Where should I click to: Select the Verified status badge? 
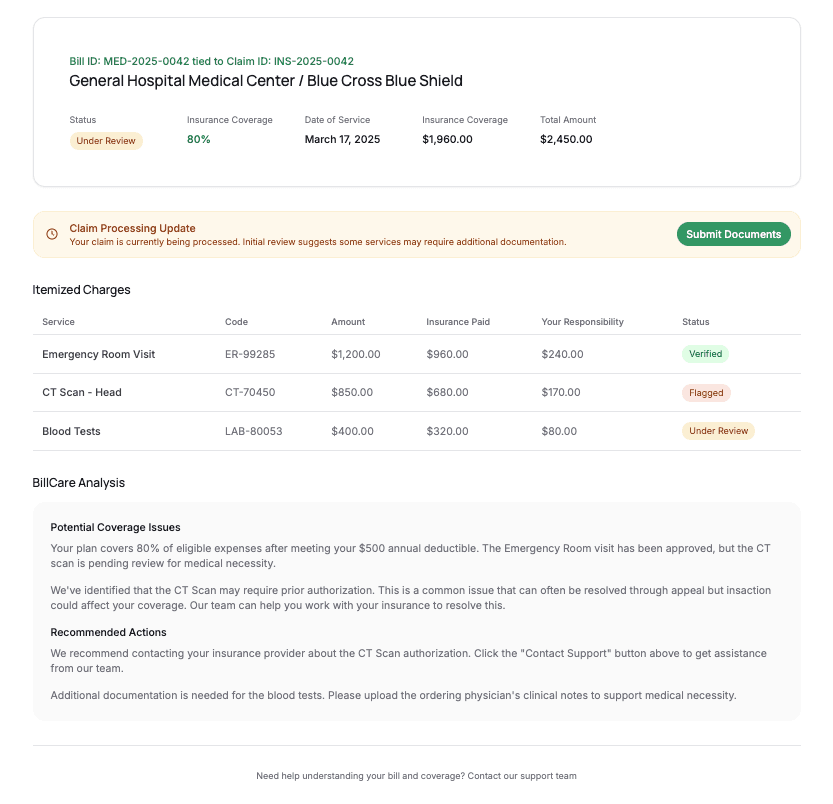(705, 354)
